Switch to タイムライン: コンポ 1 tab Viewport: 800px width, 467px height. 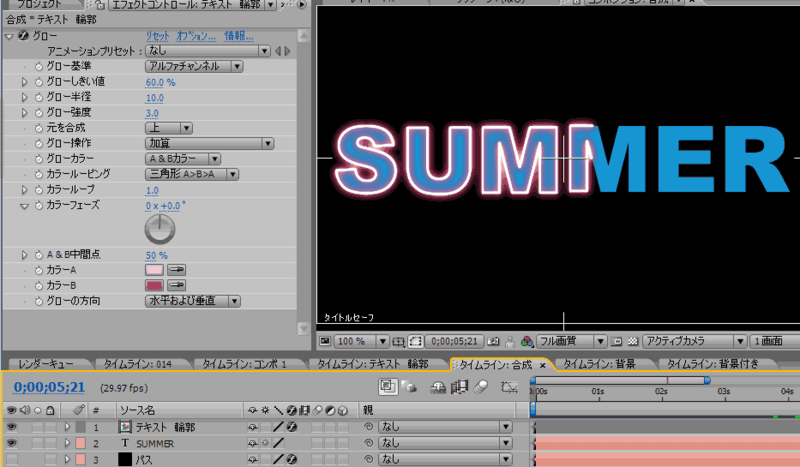244,364
